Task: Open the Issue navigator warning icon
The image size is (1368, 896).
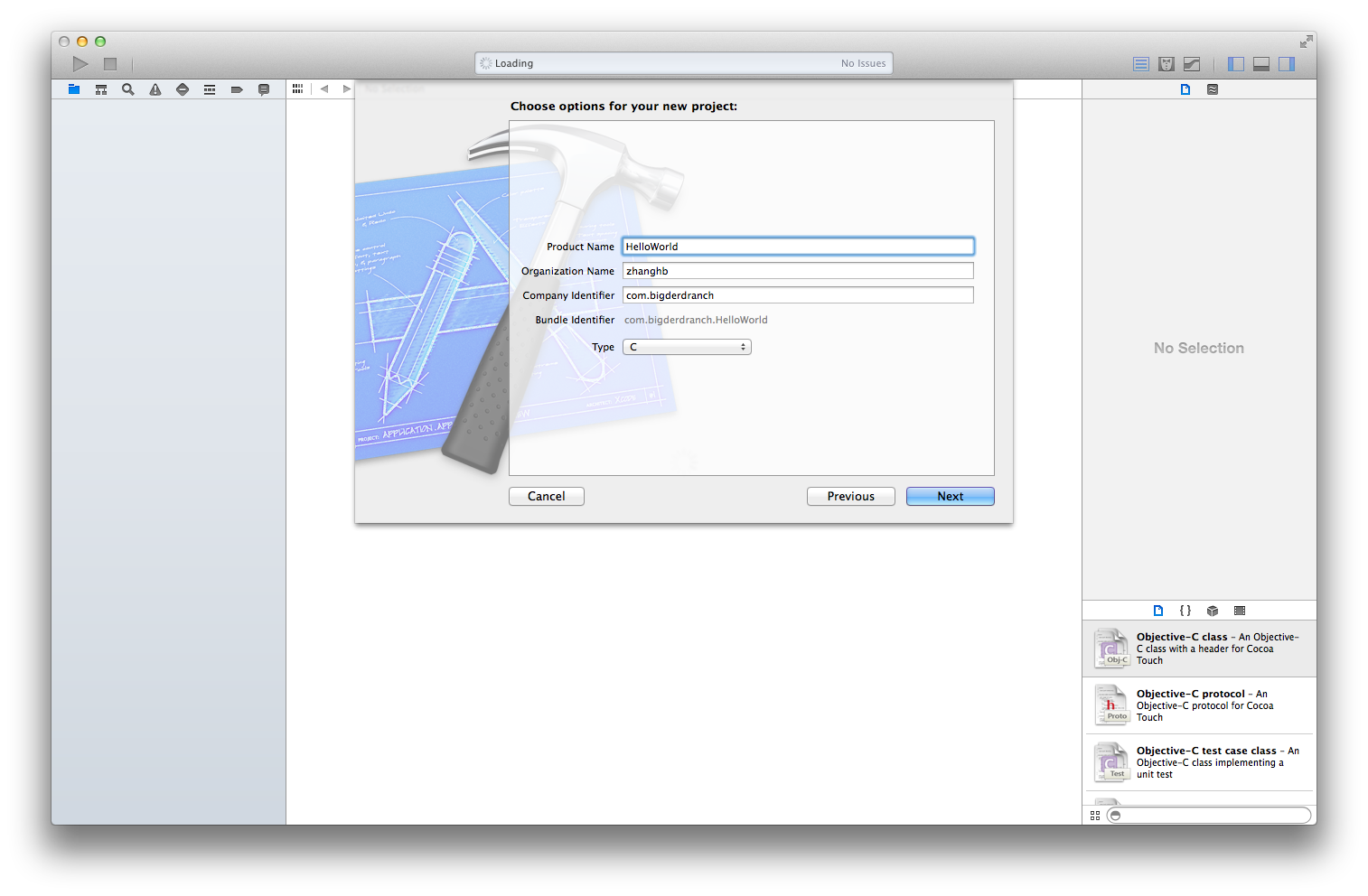Action: pyautogui.click(x=155, y=89)
